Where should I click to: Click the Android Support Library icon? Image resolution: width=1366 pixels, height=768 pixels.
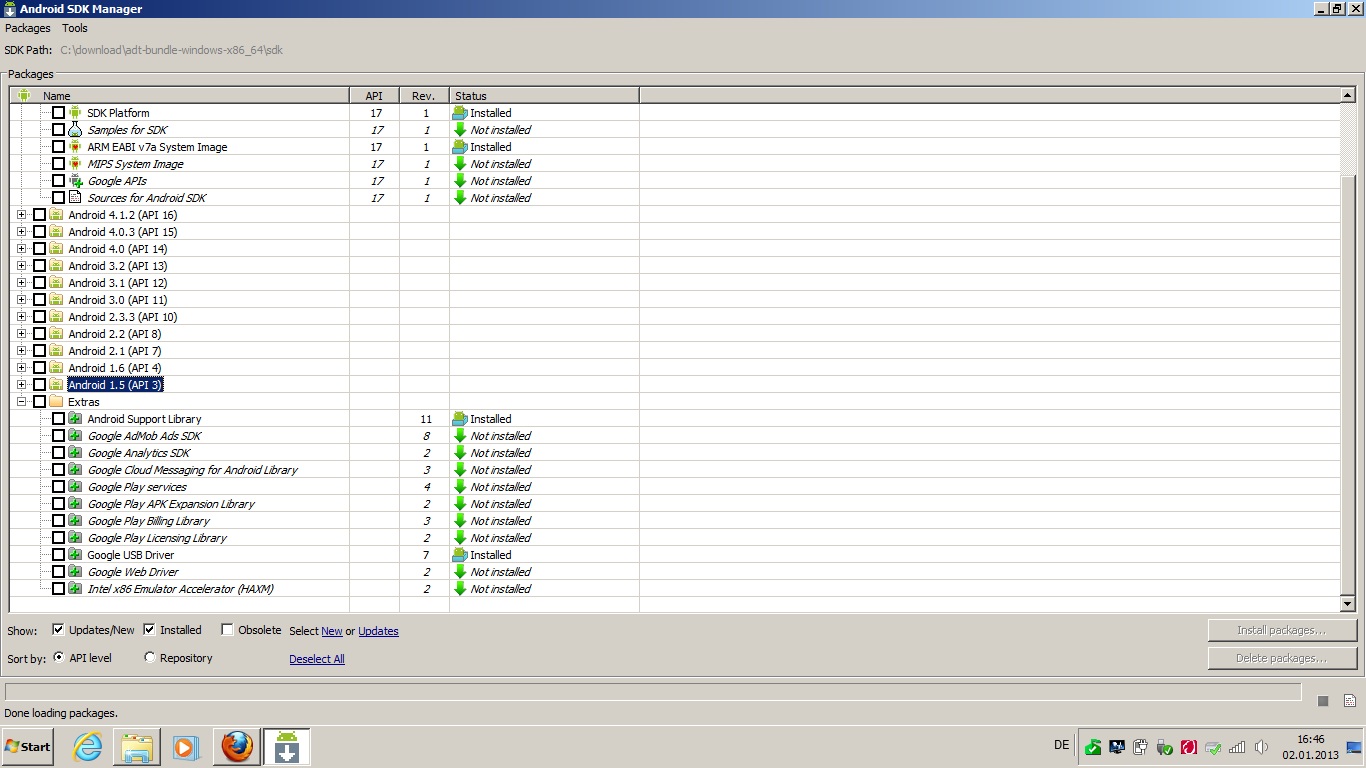75,419
